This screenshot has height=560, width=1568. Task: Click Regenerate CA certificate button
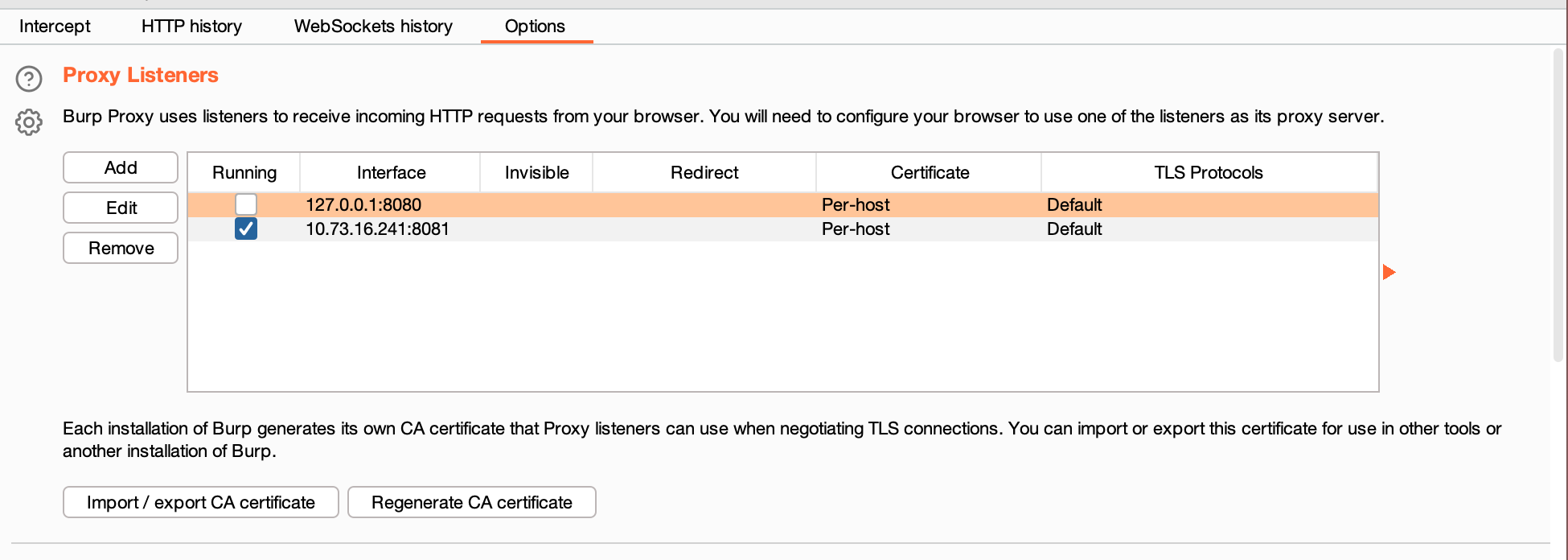(472, 502)
